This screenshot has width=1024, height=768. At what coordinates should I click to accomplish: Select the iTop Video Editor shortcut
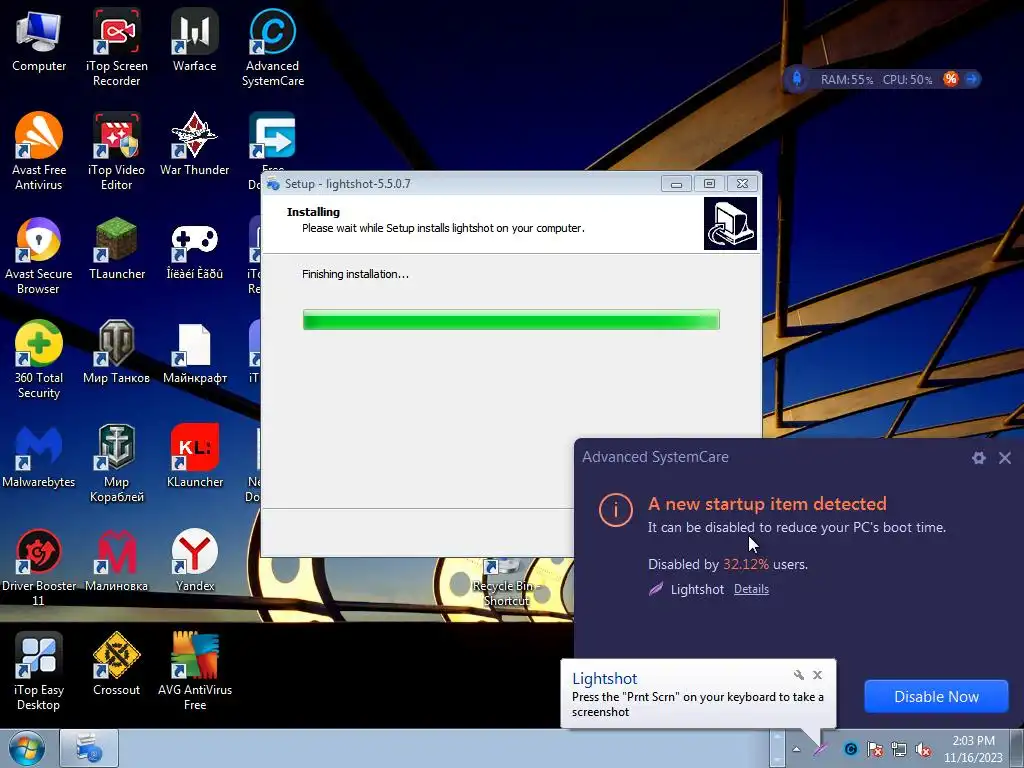pos(116,152)
